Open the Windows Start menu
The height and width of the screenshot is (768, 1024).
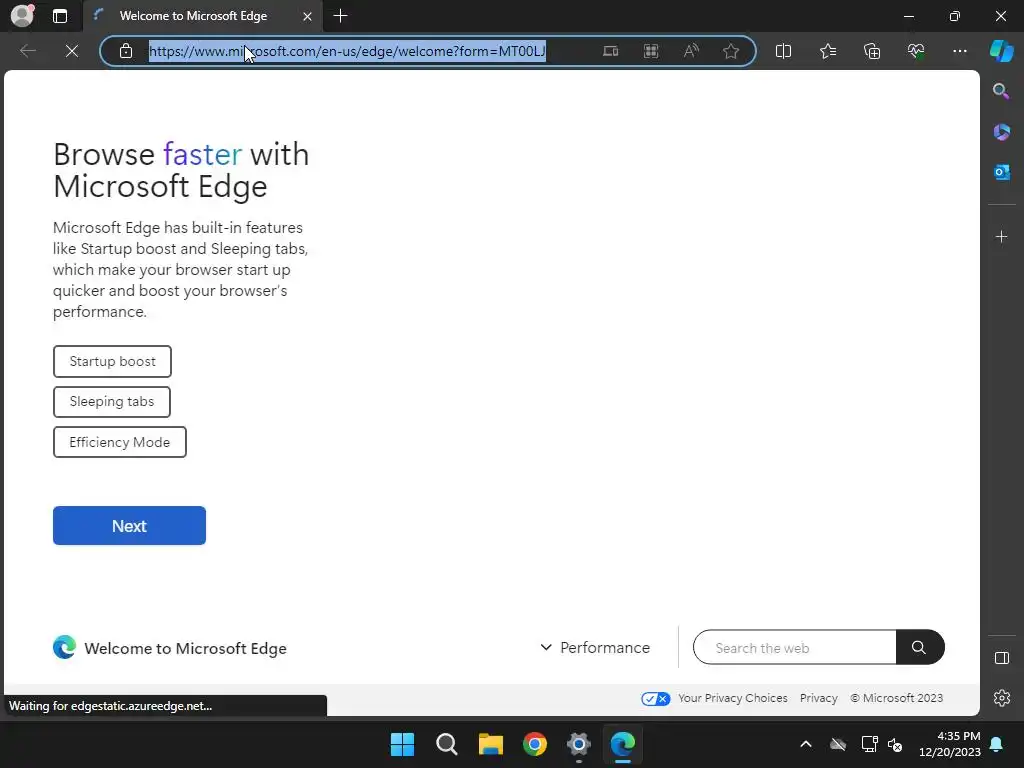pyautogui.click(x=402, y=744)
